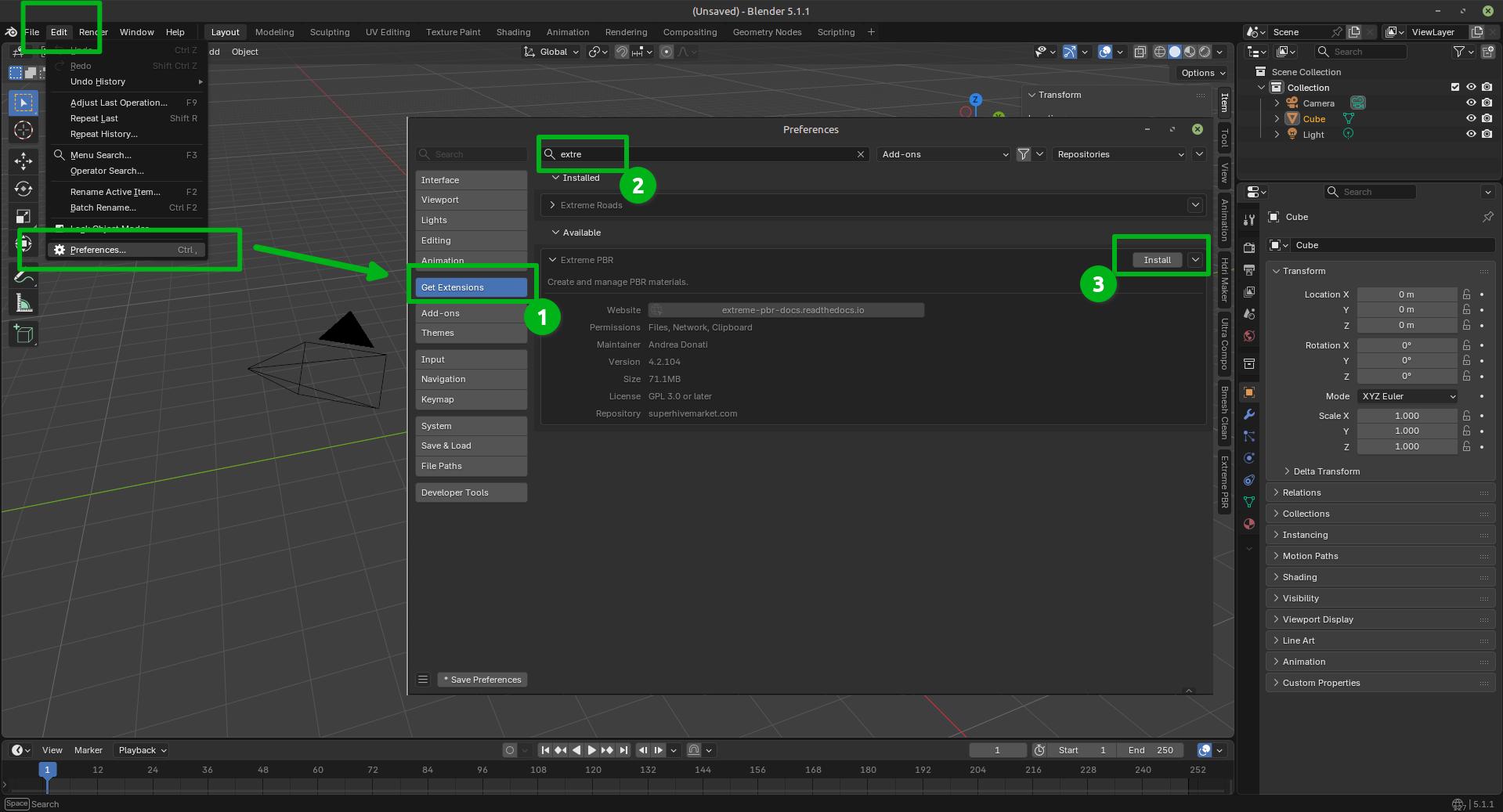Open the World properties tab
Image resolution: width=1503 pixels, height=812 pixels.
1249,336
